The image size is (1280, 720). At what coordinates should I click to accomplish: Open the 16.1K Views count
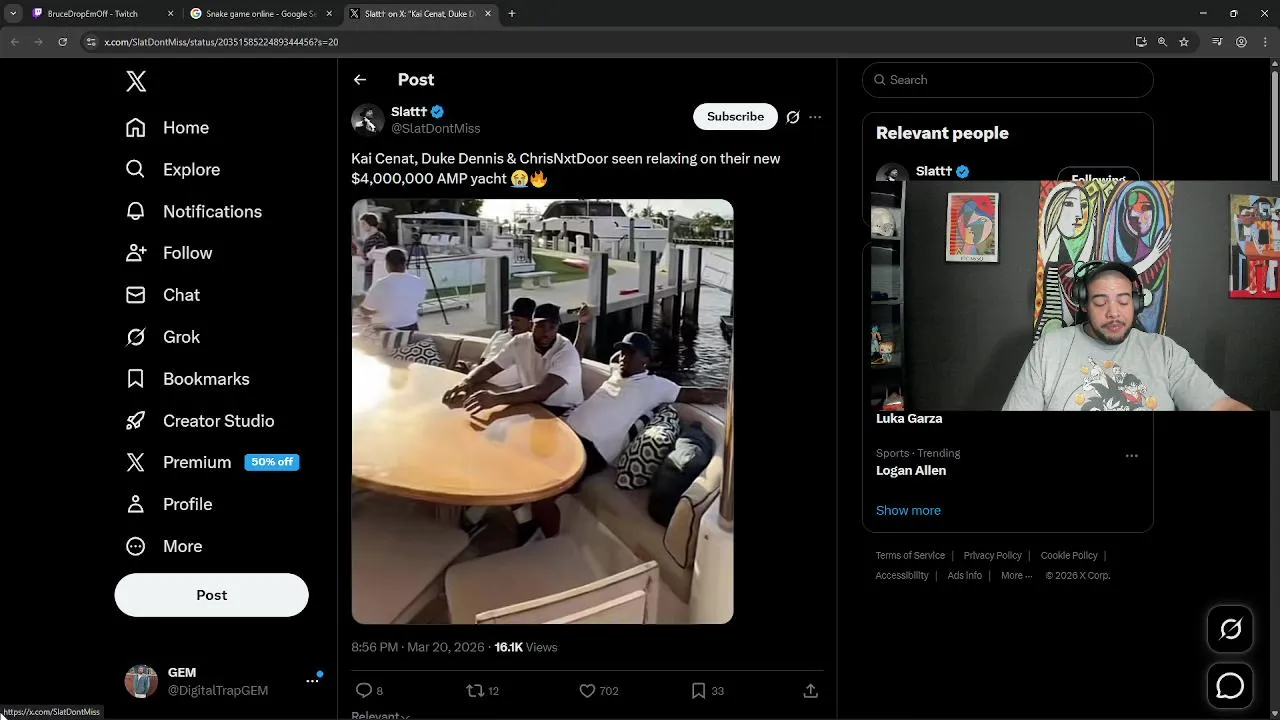click(526, 648)
